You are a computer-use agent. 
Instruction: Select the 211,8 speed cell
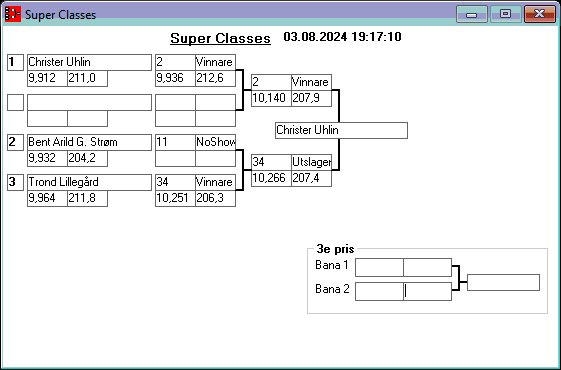click(x=87, y=199)
